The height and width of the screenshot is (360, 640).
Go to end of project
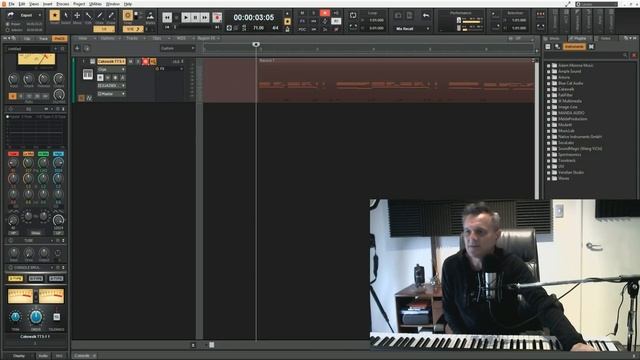[x=217, y=27]
